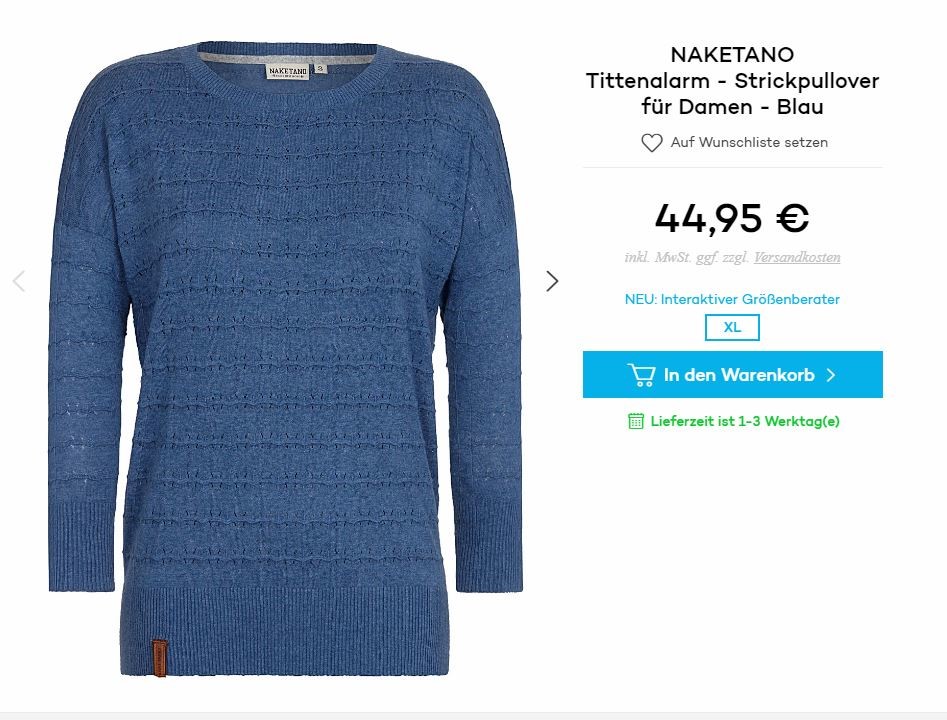Click the NEU label before Größenberater

tap(641, 299)
